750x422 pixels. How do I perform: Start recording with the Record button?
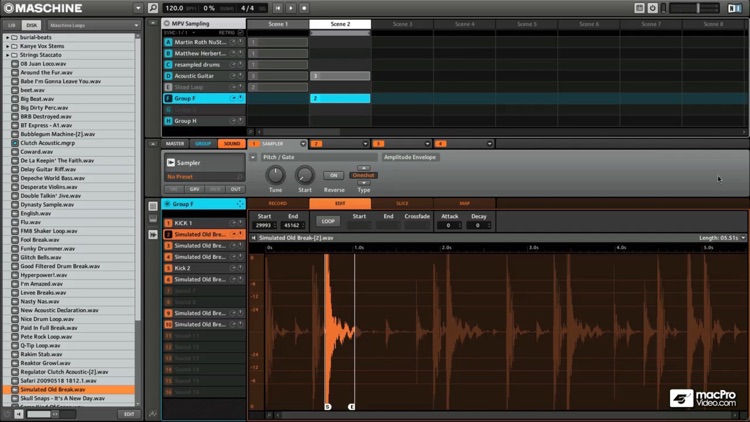coord(304,8)
